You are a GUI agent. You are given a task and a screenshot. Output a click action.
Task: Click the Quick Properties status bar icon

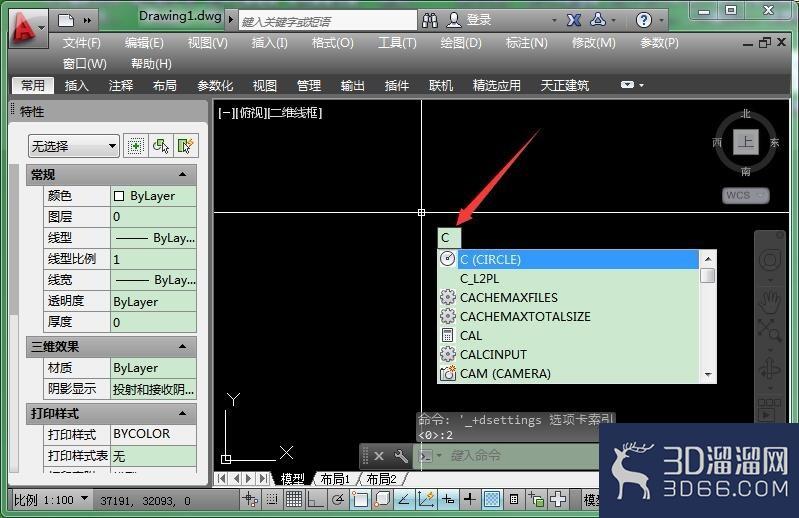(x=514, y=499)
